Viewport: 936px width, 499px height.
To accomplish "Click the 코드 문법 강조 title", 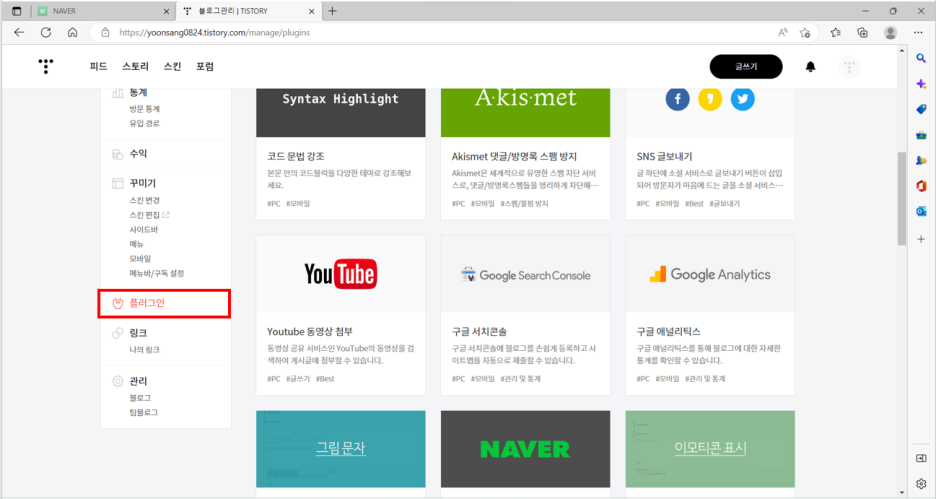I will coord(296,156).
